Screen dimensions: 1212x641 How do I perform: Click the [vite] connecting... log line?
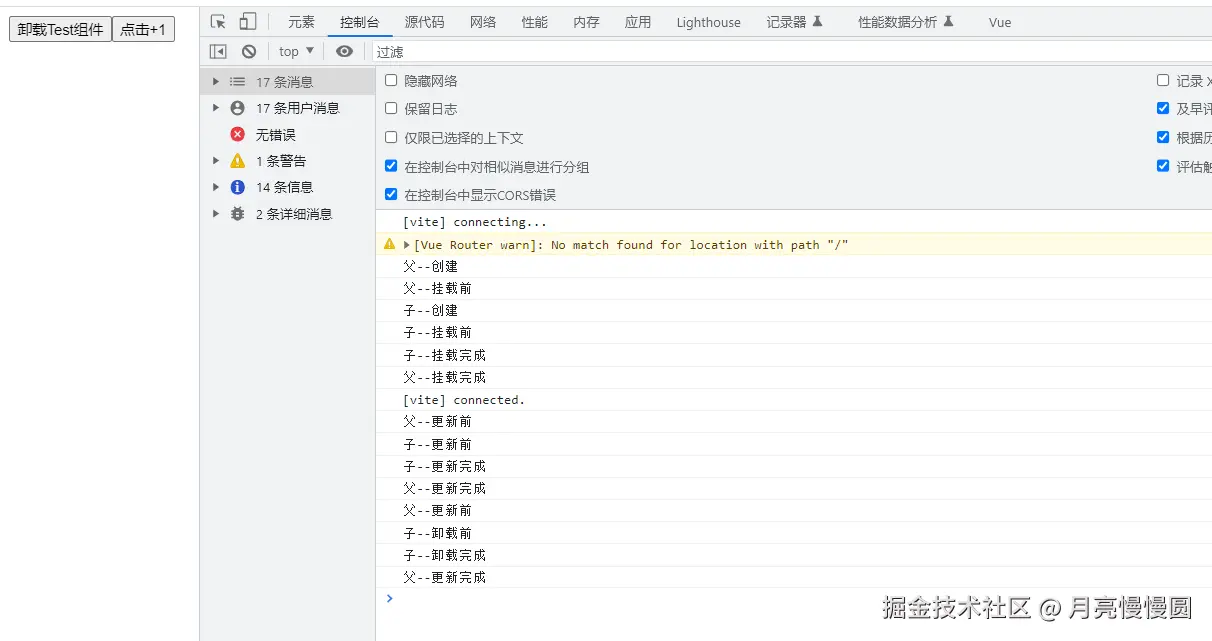point(794,222)
